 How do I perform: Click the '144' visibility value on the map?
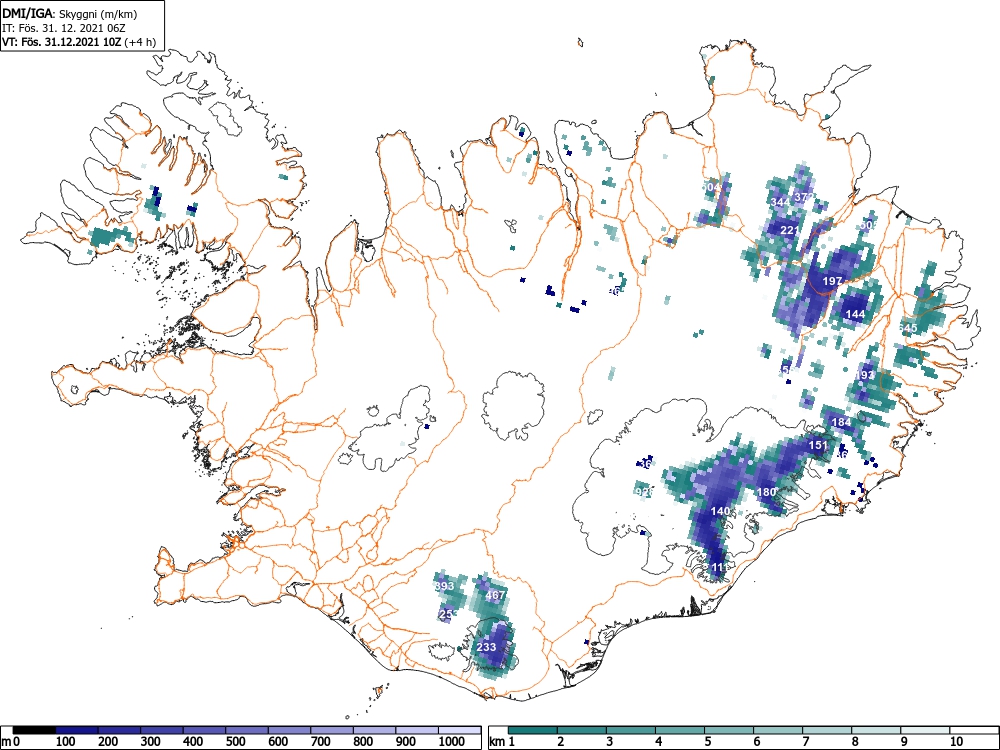click(x=855, y=314)
